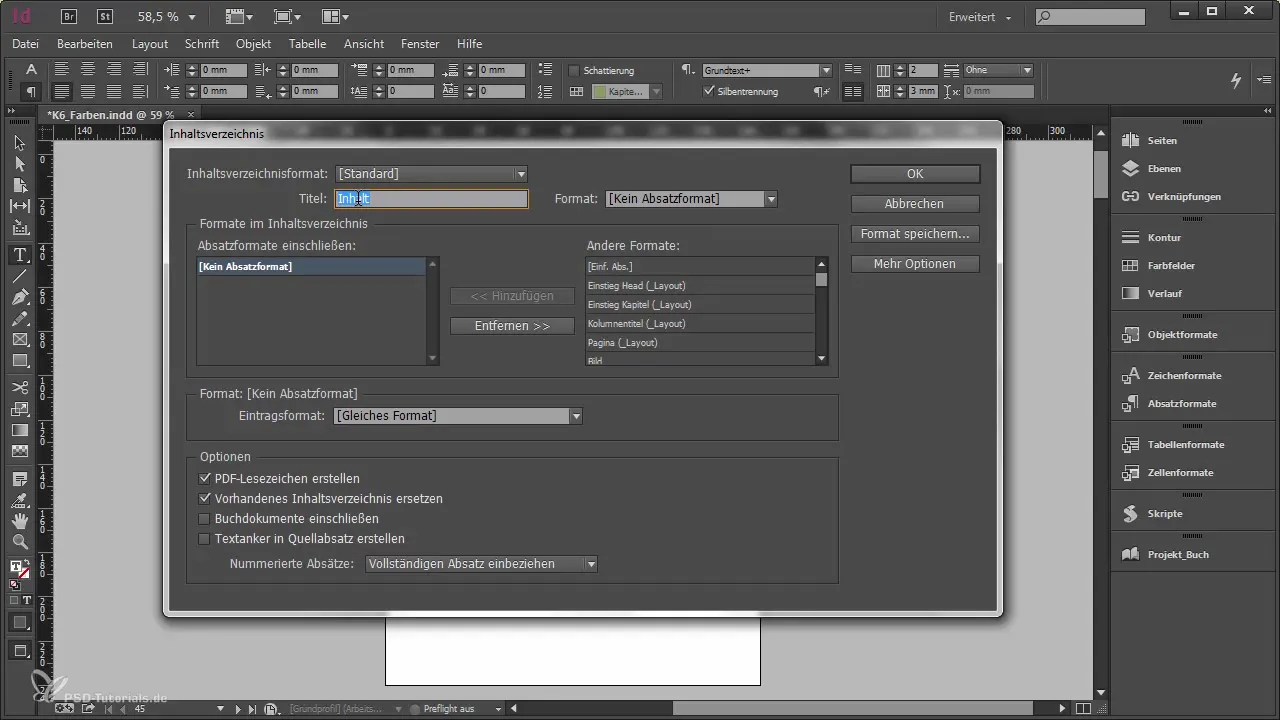Viewport: 1280px width, 720px height.
Task: Click the Abbrechen button
Action: point(915,204)
